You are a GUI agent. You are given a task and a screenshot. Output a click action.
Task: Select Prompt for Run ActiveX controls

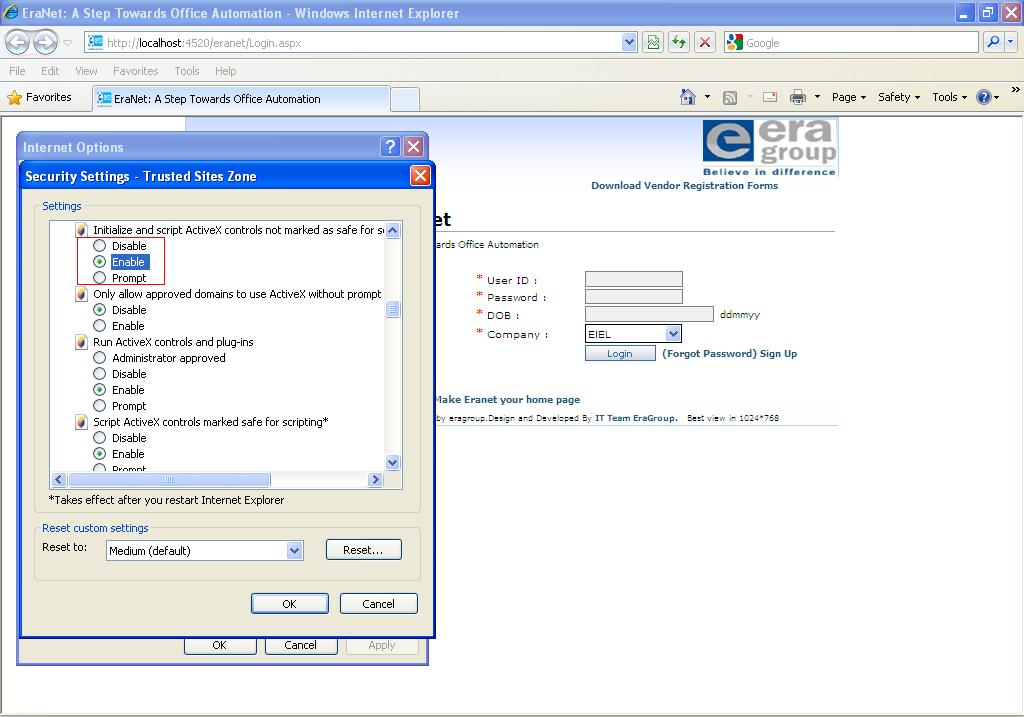pyautogui.click(x=99, y=406)
